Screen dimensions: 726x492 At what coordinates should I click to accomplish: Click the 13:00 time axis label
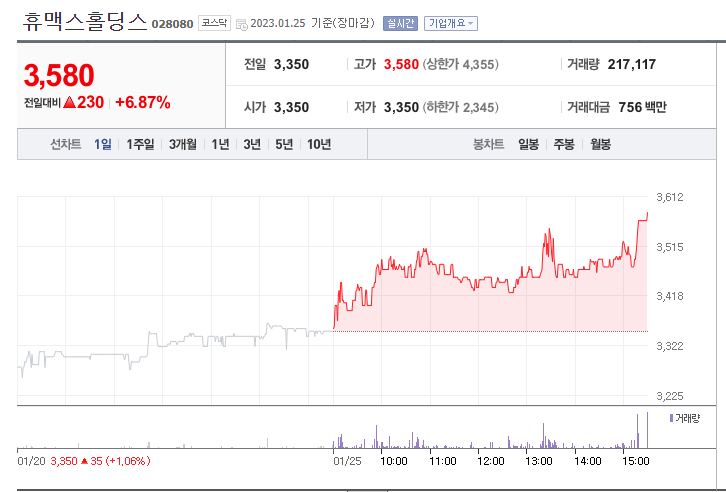click(539, 461)
